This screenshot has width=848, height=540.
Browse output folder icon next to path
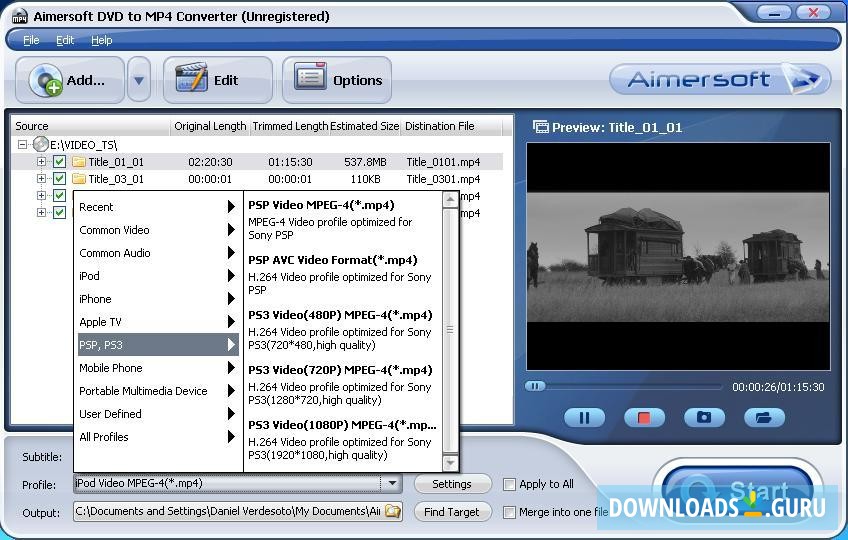tap(393, 512)
